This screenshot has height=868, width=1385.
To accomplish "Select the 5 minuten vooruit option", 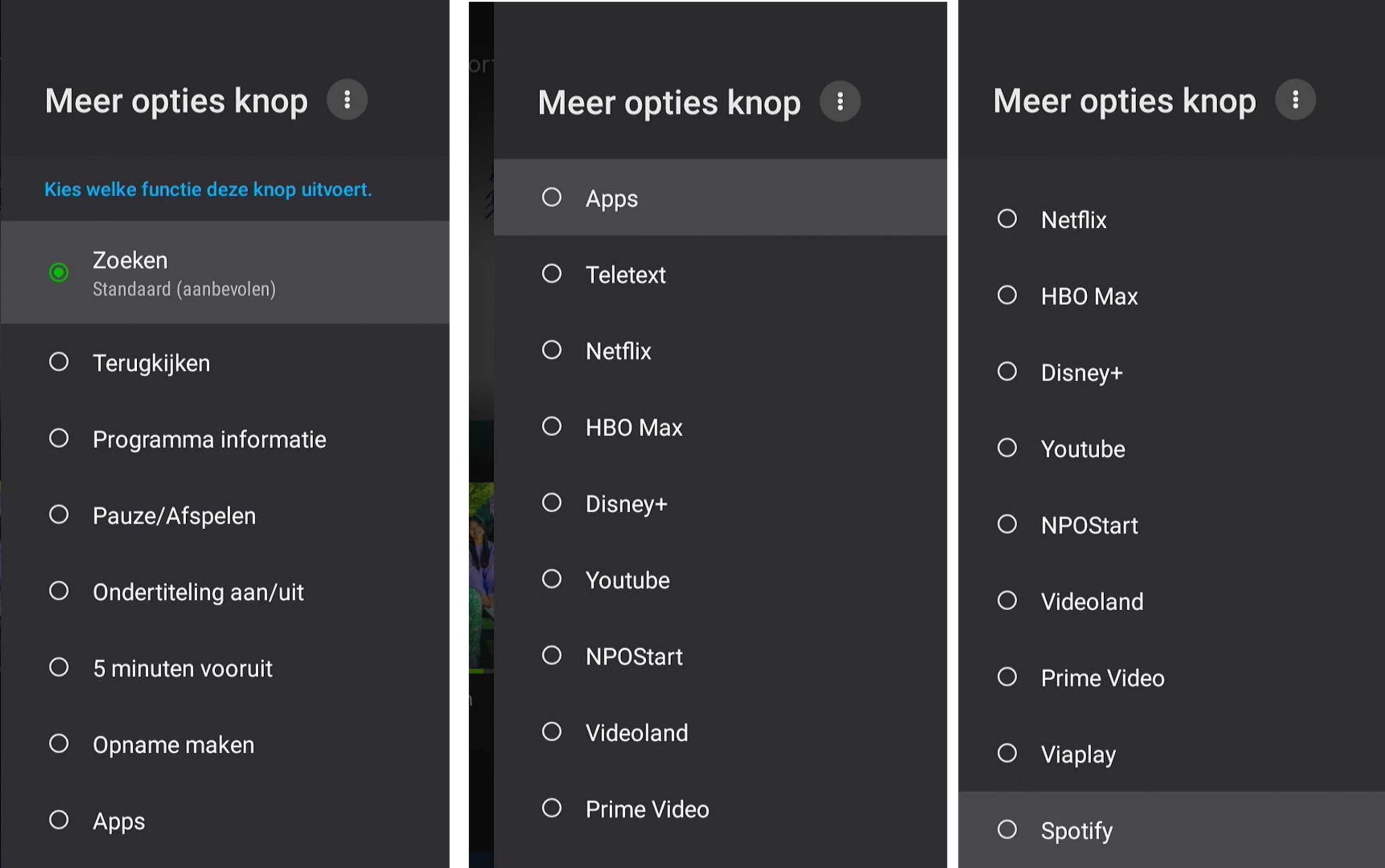I will [58, 668].
